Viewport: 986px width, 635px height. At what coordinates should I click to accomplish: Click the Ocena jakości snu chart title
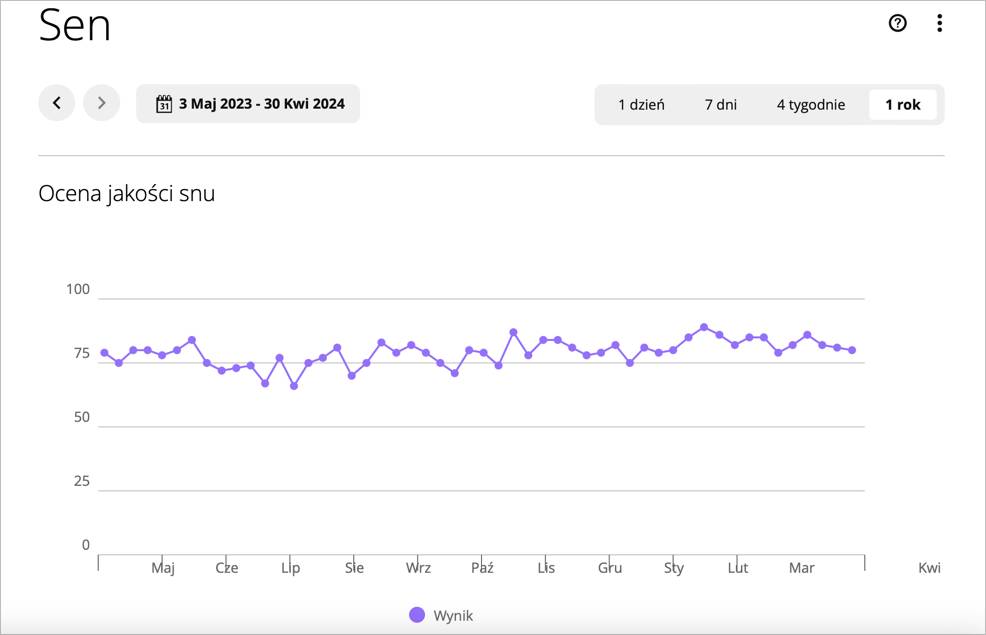point(126,194)
